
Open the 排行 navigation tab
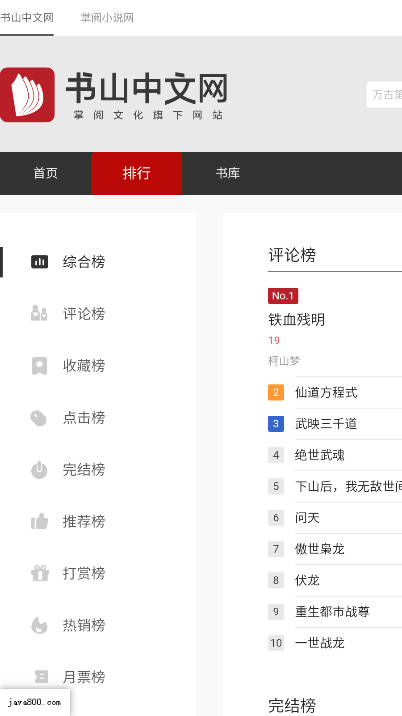pos(137,174)
